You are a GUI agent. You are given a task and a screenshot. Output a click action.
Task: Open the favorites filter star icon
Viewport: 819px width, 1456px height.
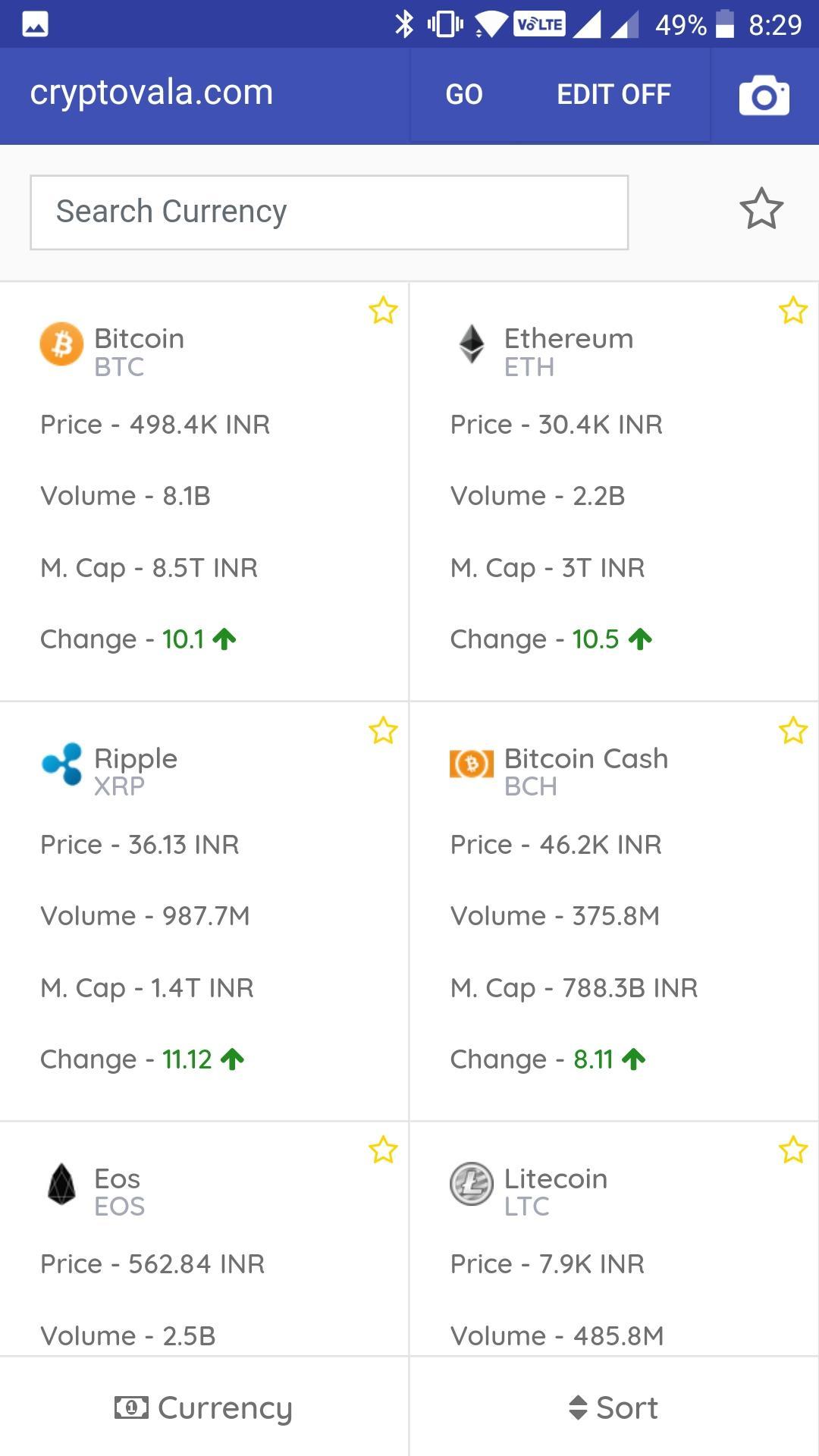pyautogui.click(x=761, y=209)
